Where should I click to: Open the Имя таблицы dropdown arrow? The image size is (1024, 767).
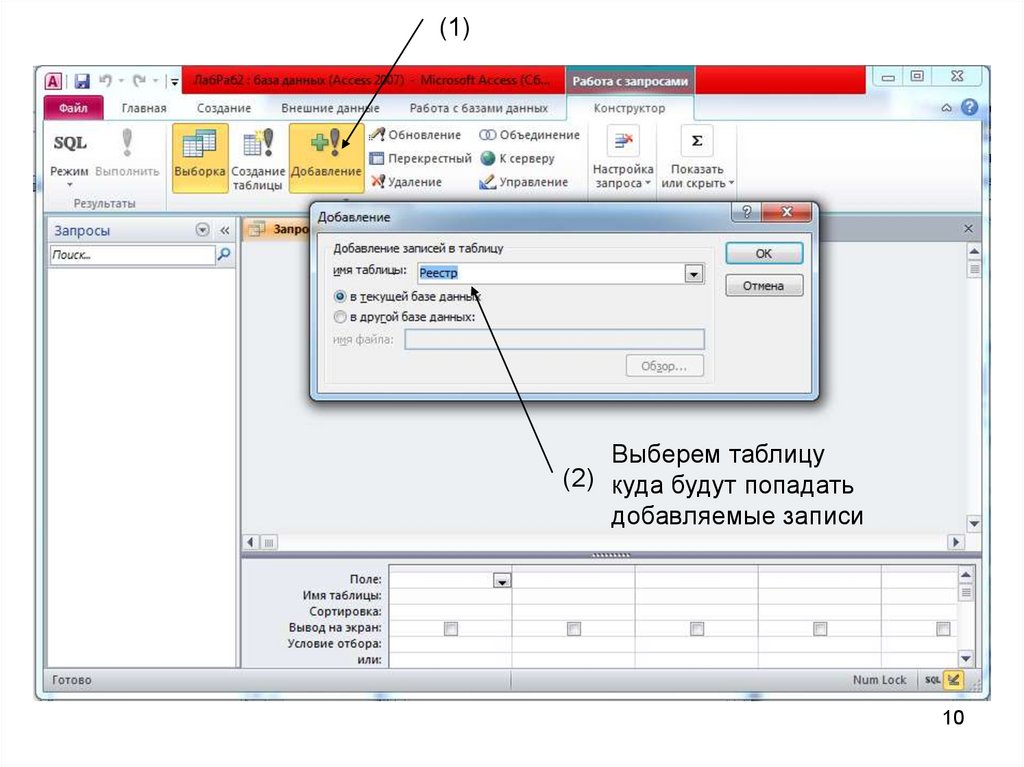pyautogui.click(x=694, y=274)
